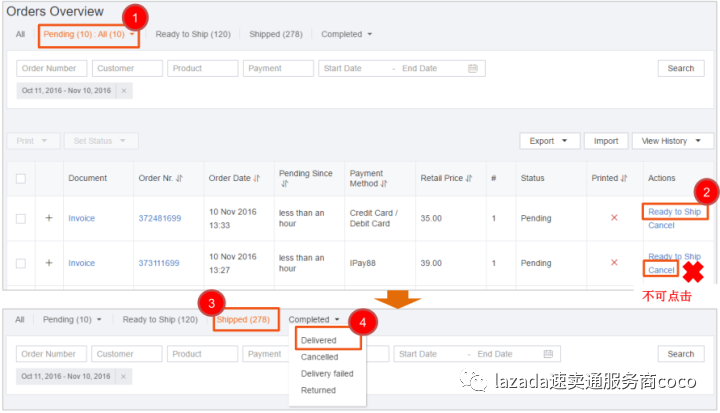Switch to top Shipped (278) tab
Viewport: 720px width, 413px height.
point(276,34)
